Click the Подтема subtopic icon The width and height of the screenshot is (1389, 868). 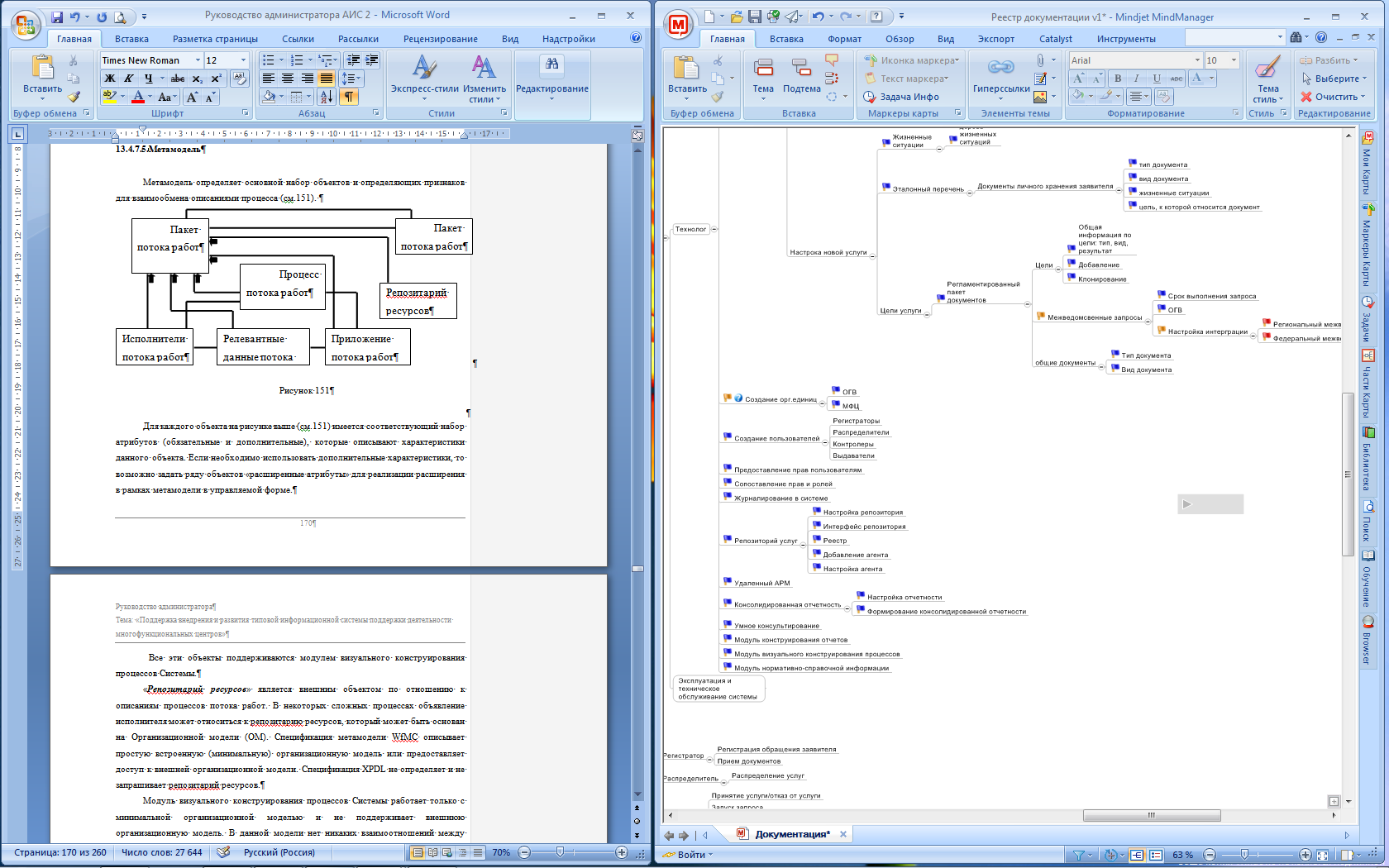(x=801, y=73)
